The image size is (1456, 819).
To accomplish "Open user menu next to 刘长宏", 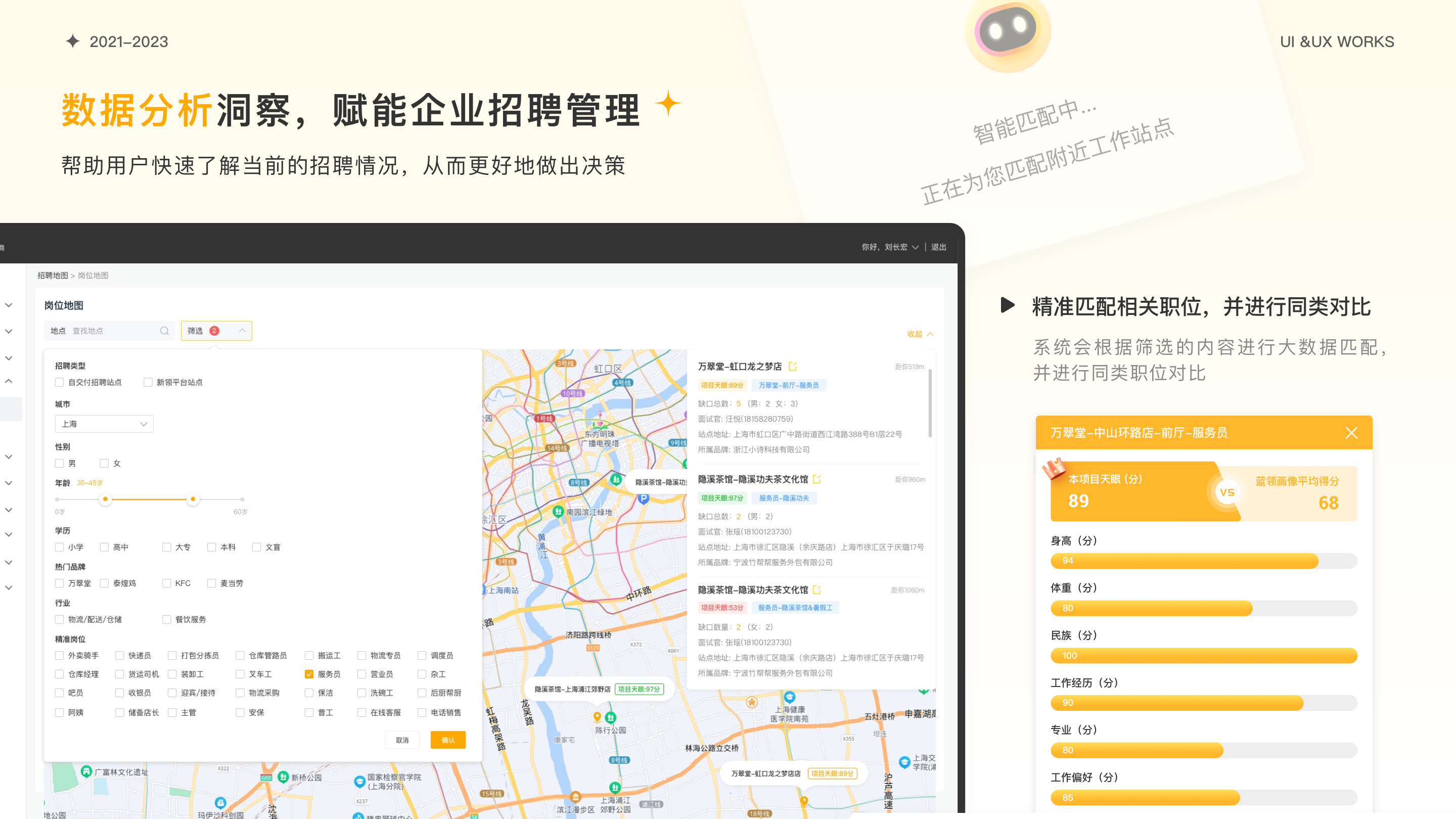I will point(915,247).
